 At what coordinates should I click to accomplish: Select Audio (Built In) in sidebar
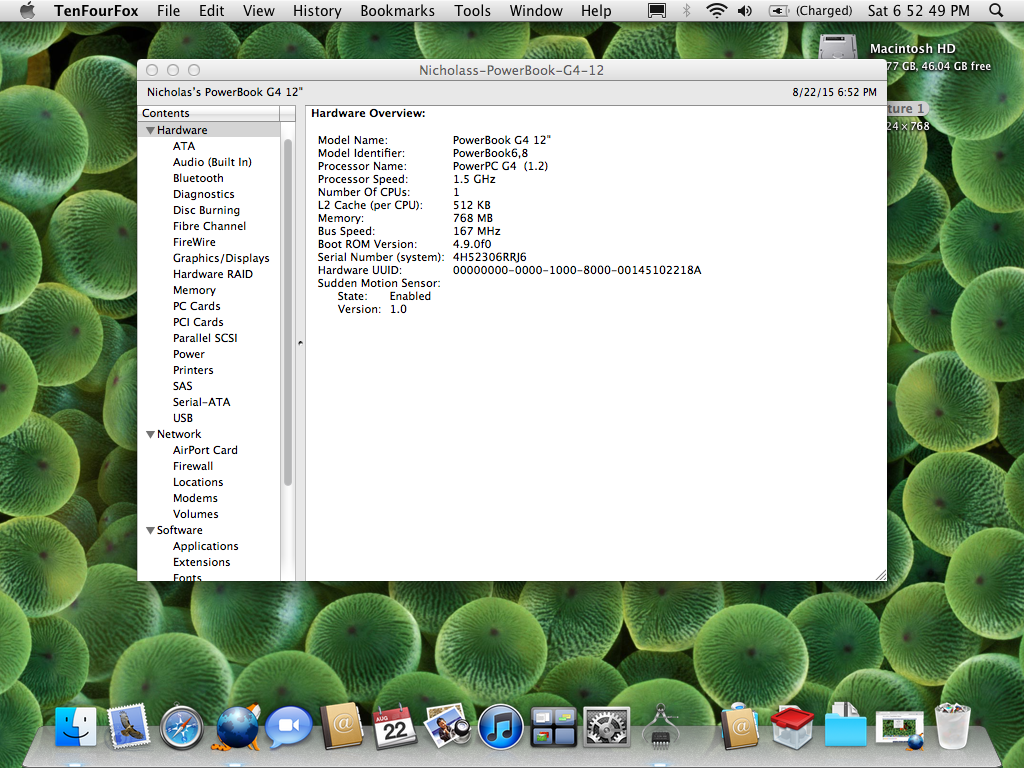pyautogui.click(x=212, y=162)
